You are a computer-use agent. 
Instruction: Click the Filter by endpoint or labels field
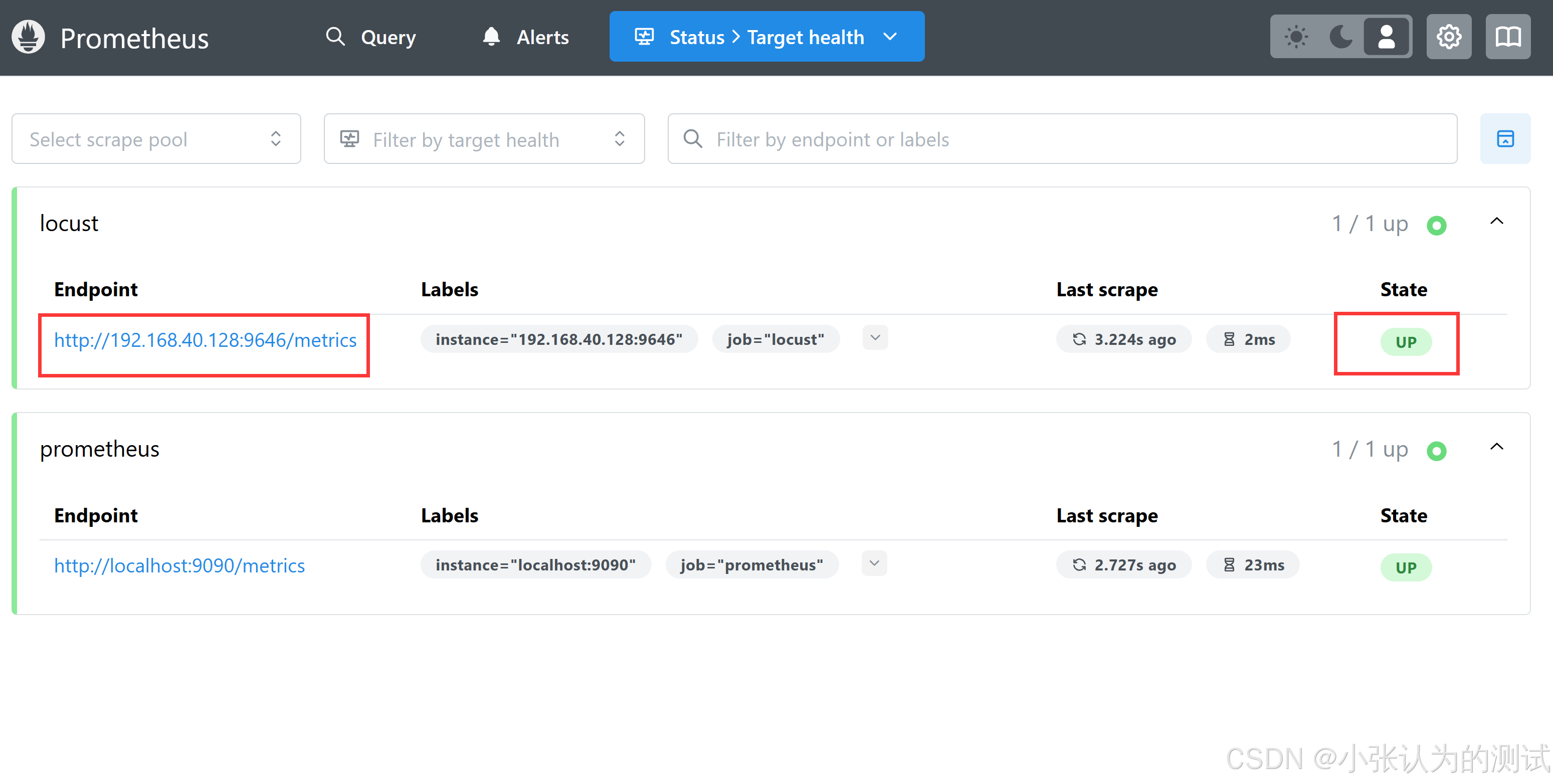[1061, 139]
